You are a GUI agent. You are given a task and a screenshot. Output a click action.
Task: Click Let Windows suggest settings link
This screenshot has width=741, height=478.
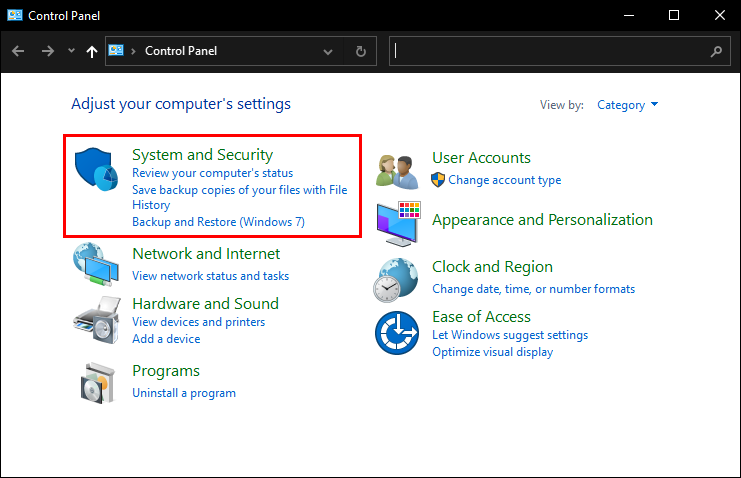(510, 335)
